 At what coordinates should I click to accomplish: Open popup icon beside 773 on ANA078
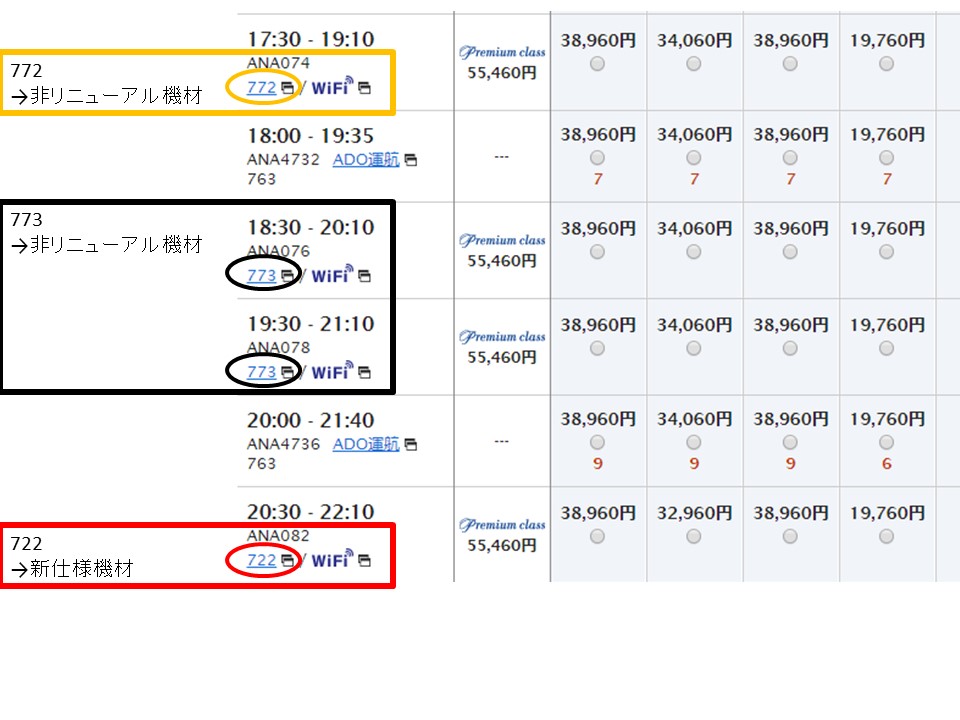click(287, 372)
